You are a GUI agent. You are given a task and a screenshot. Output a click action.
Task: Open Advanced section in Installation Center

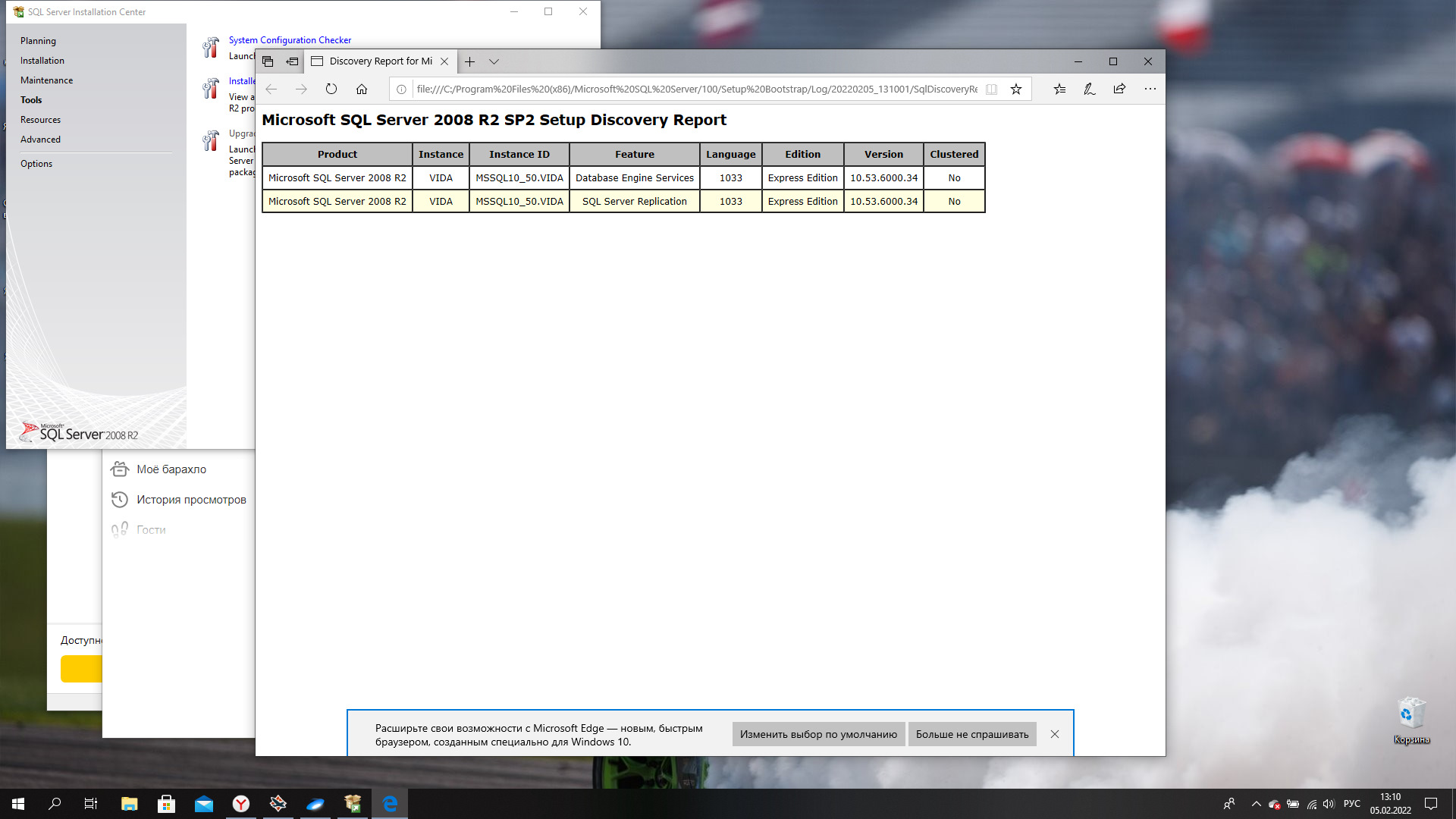coord(40,140)
